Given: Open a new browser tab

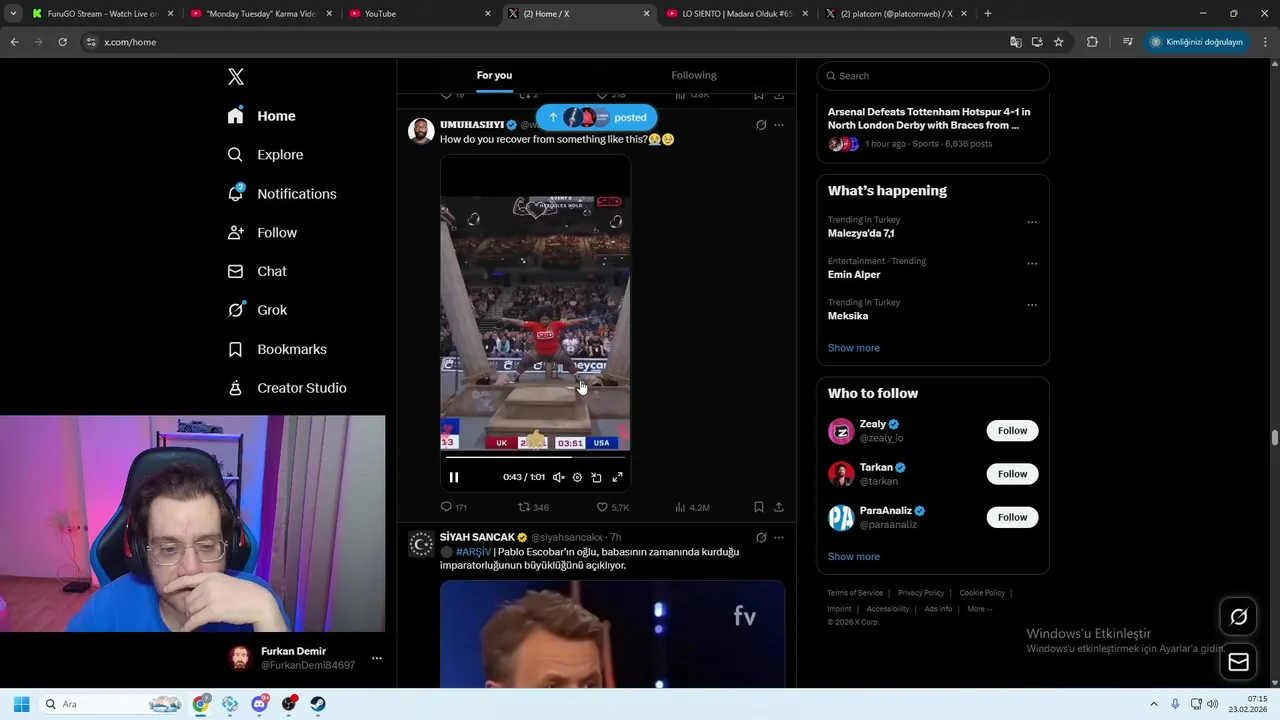Looking at the screenshot, I should coord(988,14).
